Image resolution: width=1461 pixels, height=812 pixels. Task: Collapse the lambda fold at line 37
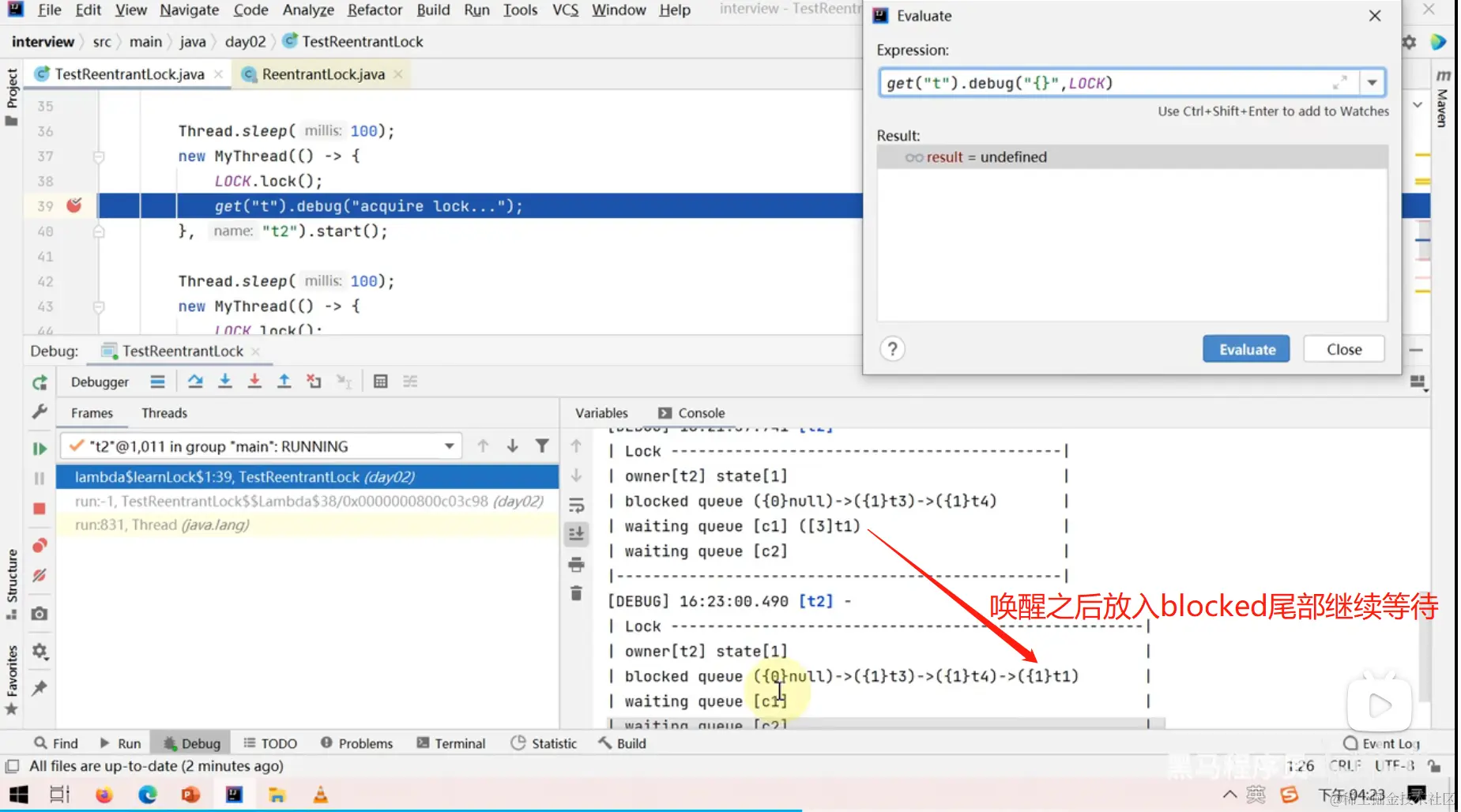pos(99,156)
